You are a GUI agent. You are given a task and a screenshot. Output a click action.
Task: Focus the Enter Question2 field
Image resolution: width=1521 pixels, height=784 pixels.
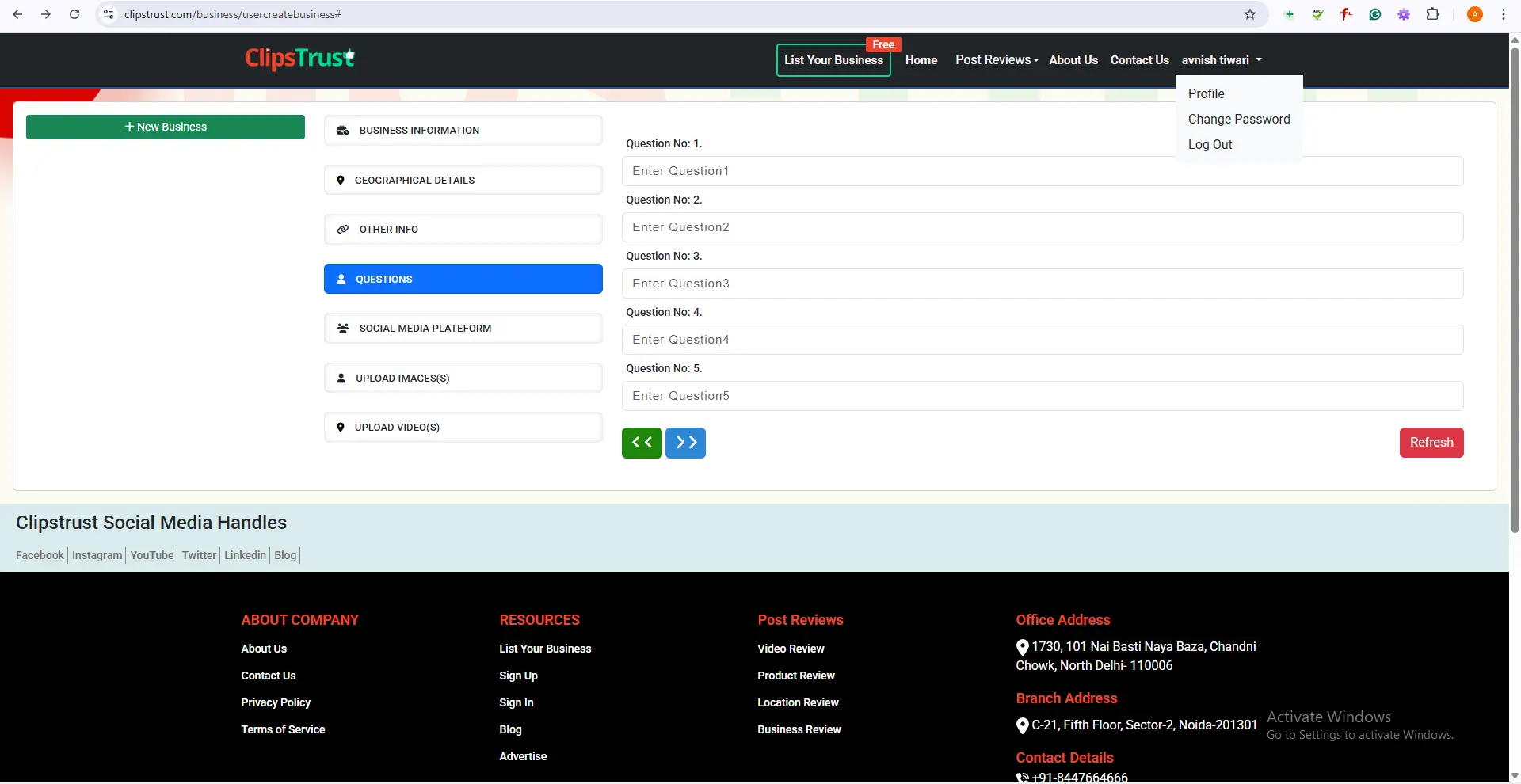pos(1043,227)
